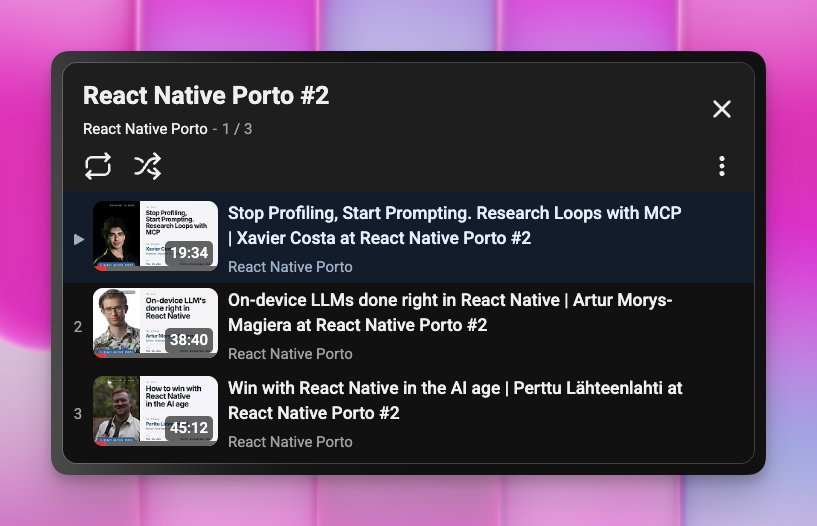Click the index number 3 beside Win with React Native
The image size is (817, 526).
coord(78,414)
